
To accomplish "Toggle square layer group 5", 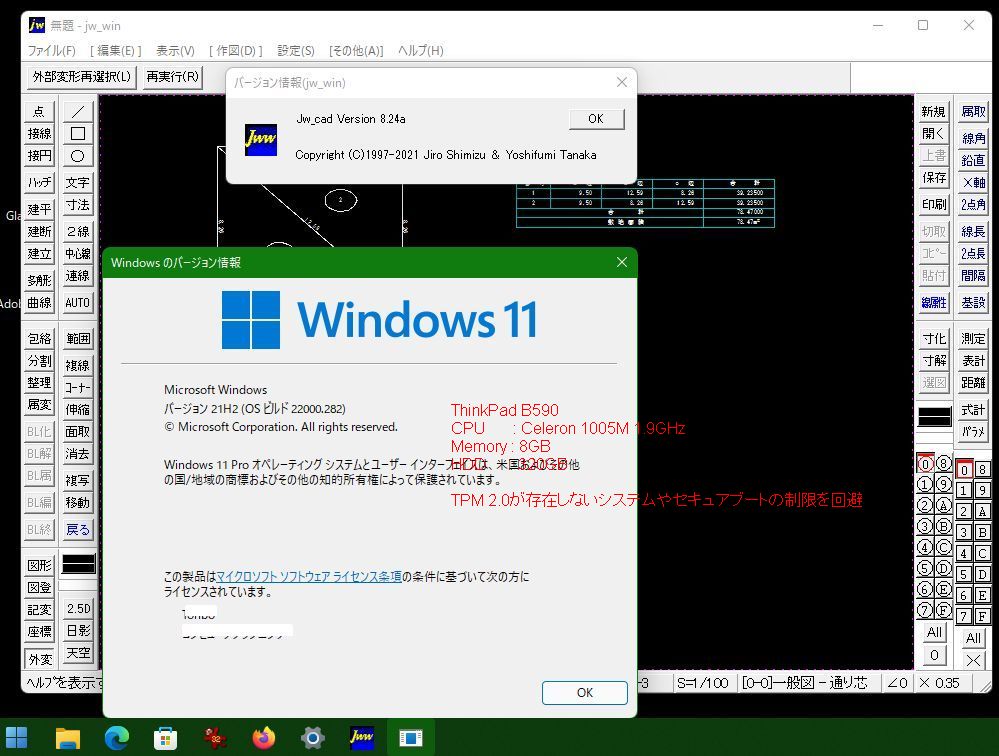I will [x=964, y=574].
